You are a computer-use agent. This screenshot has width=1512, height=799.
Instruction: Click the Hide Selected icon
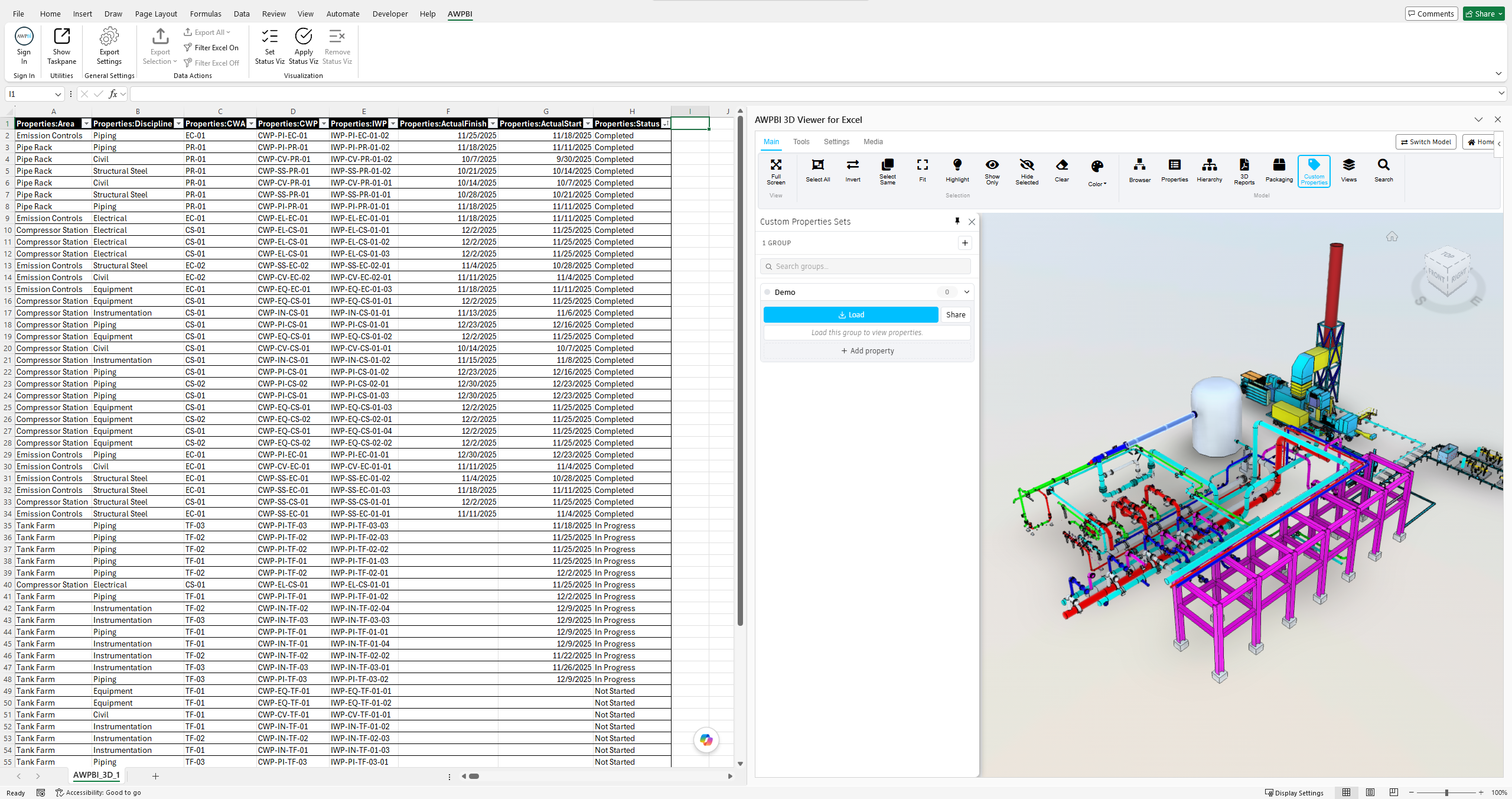[x=1027, y=165]
